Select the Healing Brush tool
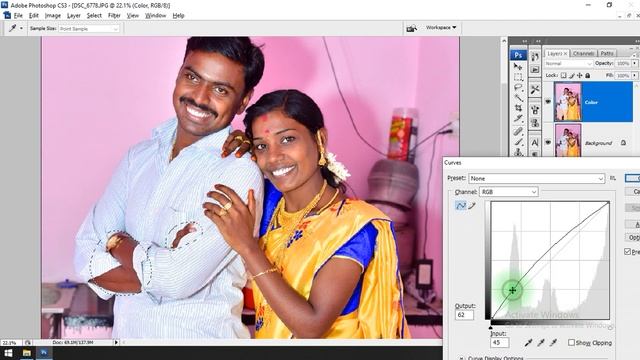The image size is (640, 360). (x=518, y=131)
